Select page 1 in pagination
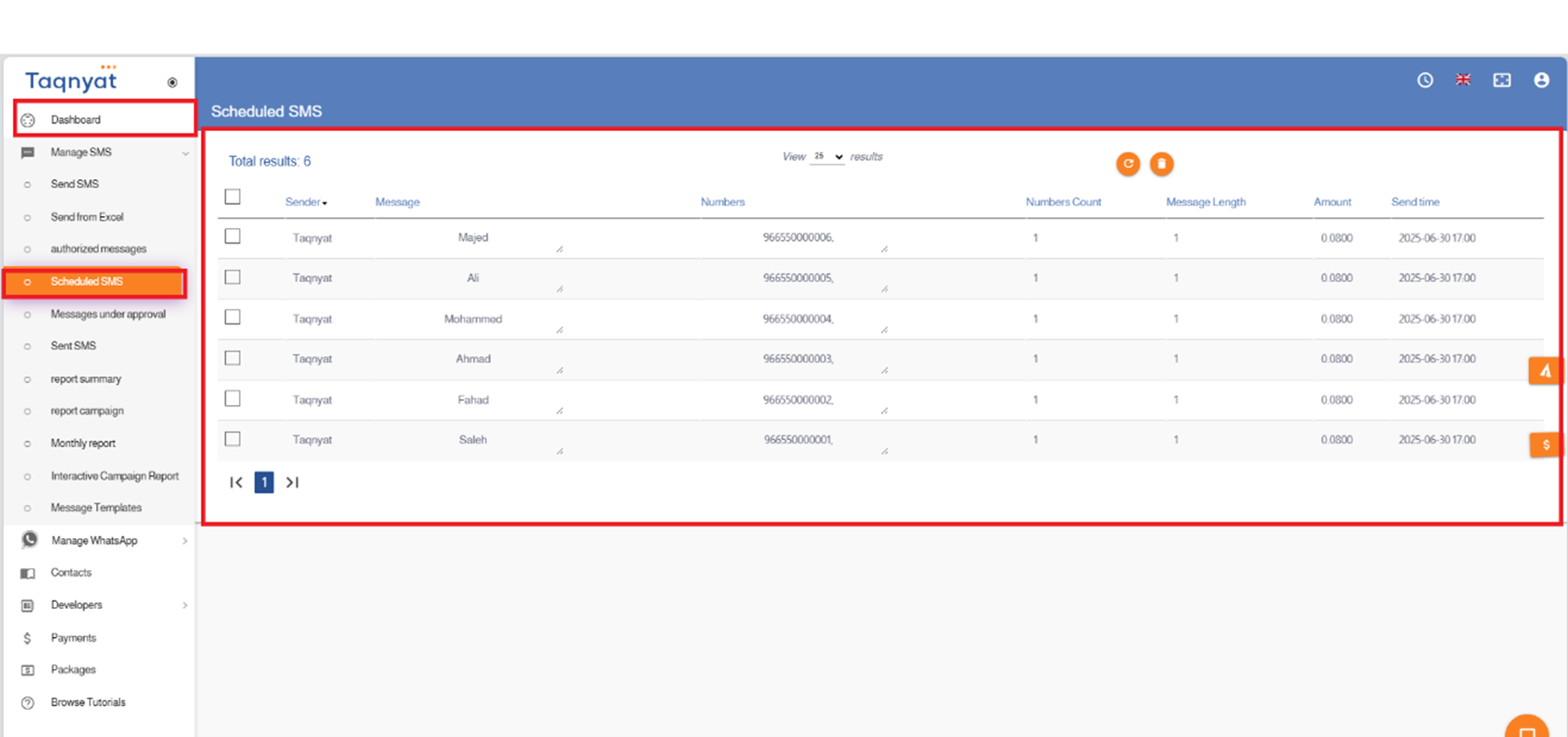The image size is (1568, 737). pyautogui.click(x=264, y=483)
